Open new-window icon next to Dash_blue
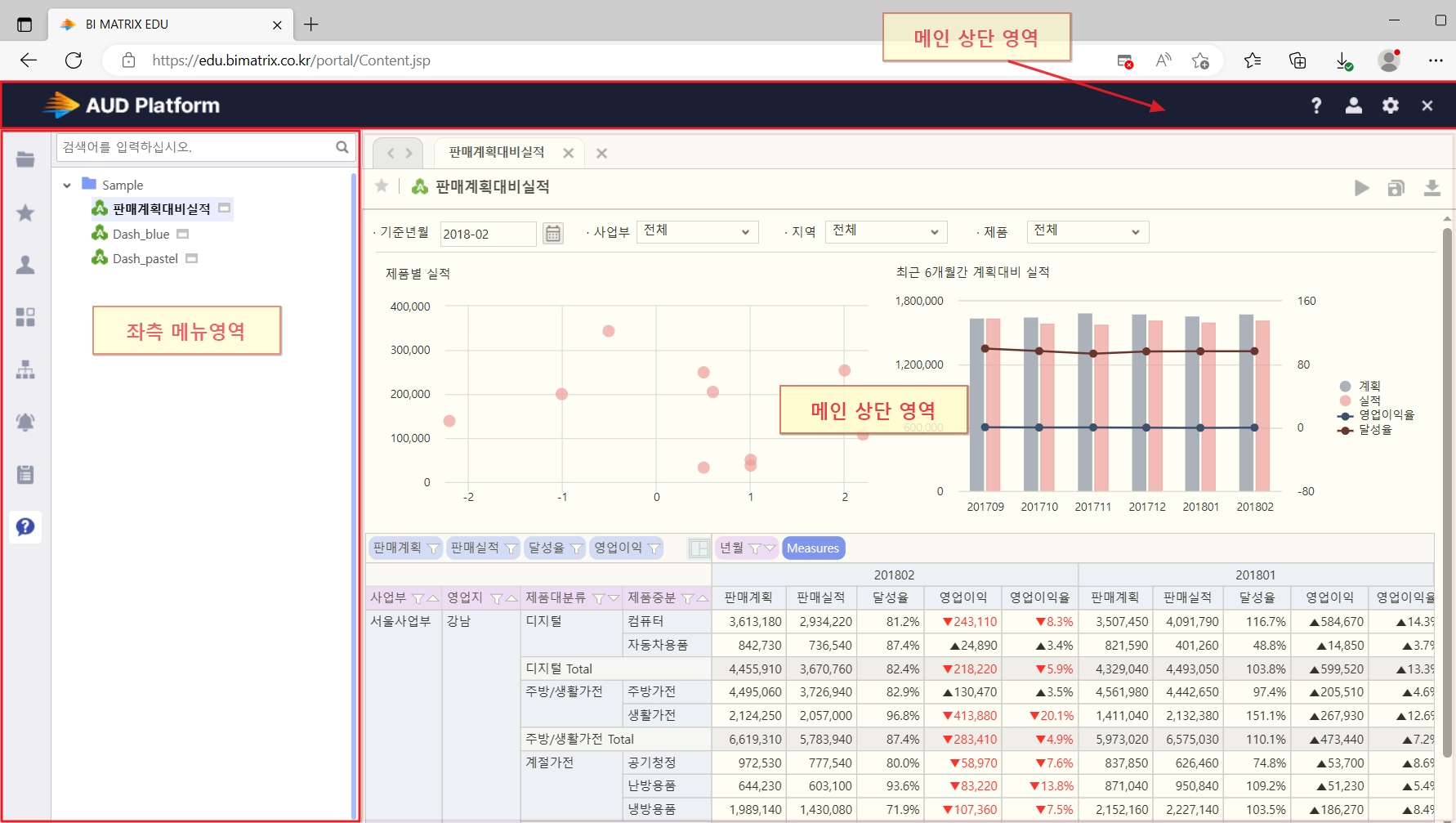 tap(183, 234)
